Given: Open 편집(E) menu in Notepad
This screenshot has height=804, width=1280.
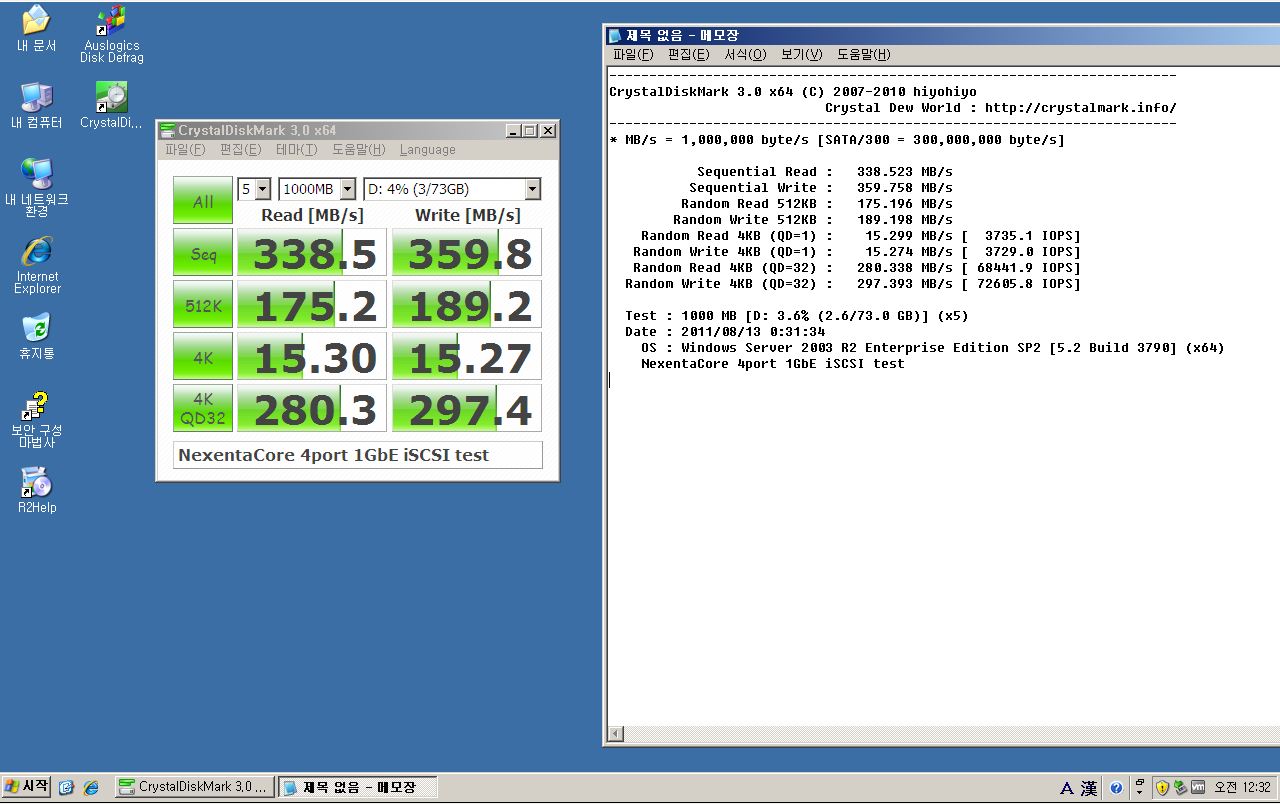Looking at the screenshot, I should click(689, 55).
